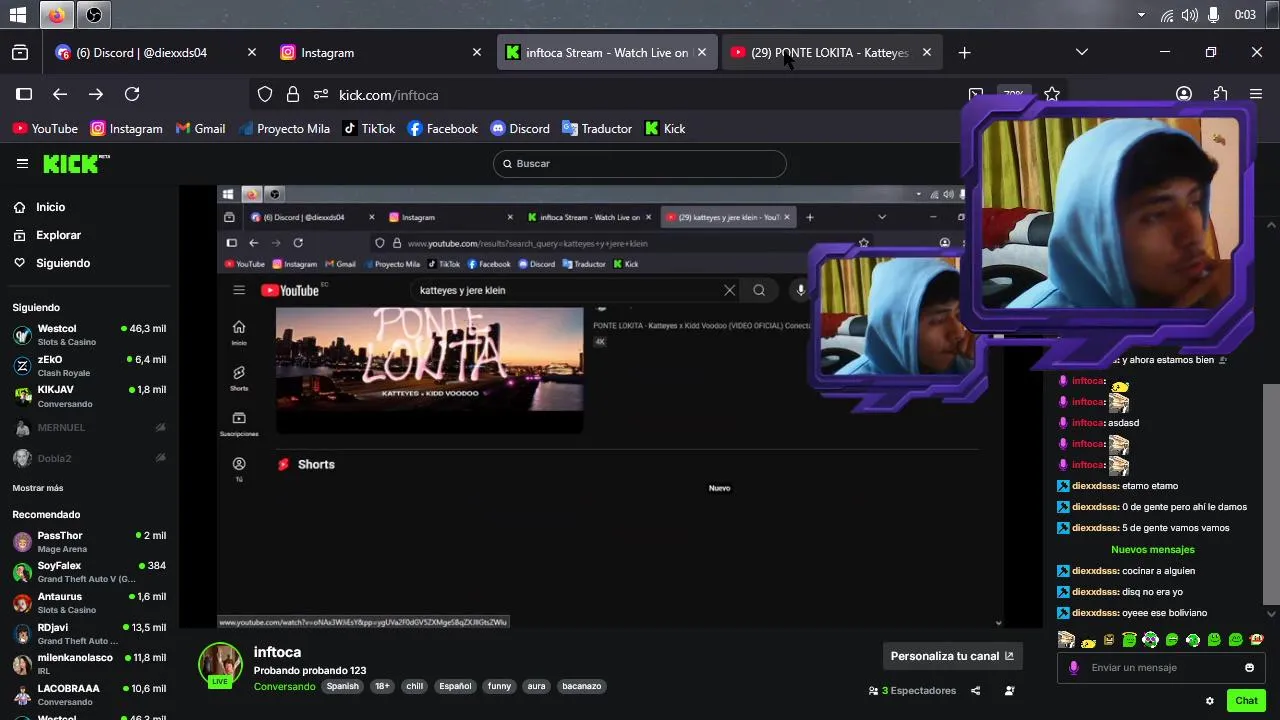
Task: View site security padlock information
Action: pyautogui.click(x=293, y=94)
